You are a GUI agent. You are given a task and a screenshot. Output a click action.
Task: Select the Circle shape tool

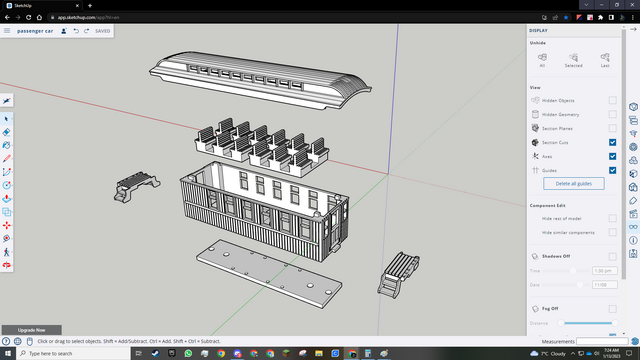[7, 185]
